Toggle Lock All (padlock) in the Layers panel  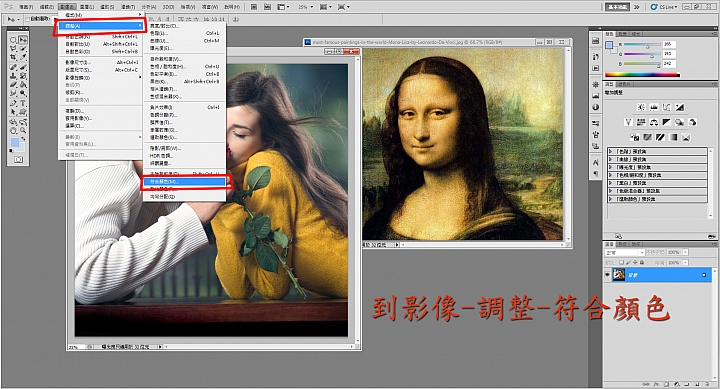coord(642,262)
